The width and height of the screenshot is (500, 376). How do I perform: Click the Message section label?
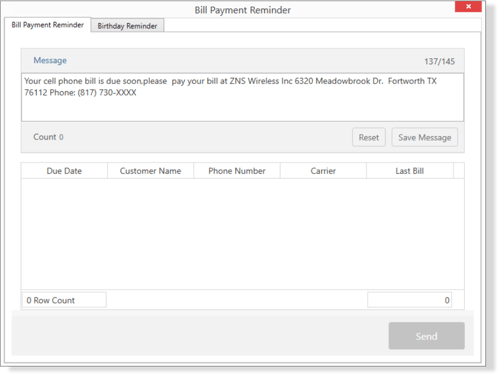click(50, 60)
